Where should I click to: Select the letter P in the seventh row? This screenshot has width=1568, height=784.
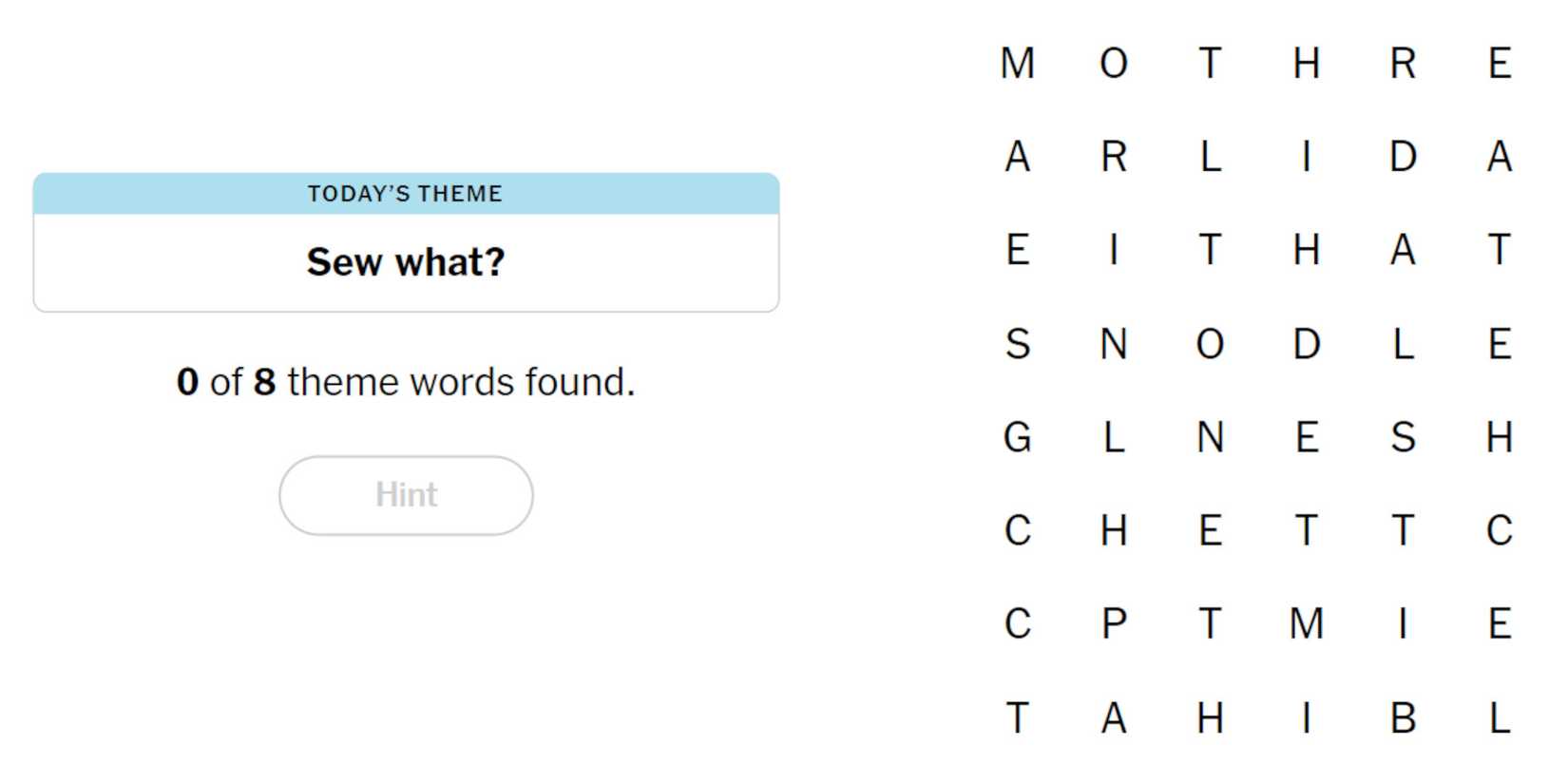[x=1114, y=625]
